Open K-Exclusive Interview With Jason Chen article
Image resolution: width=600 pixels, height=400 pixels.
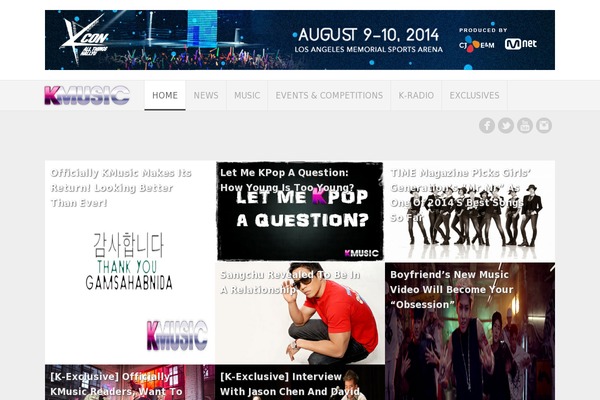point(290,384)
